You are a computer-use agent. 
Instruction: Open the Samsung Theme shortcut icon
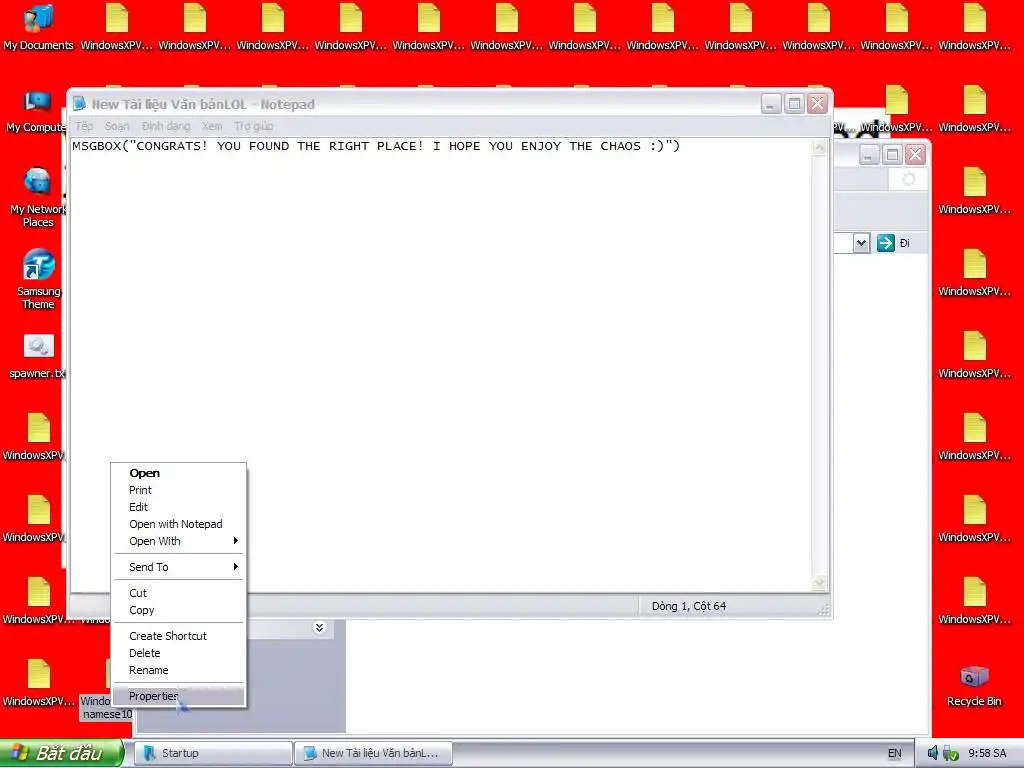[x=38, y=279]
